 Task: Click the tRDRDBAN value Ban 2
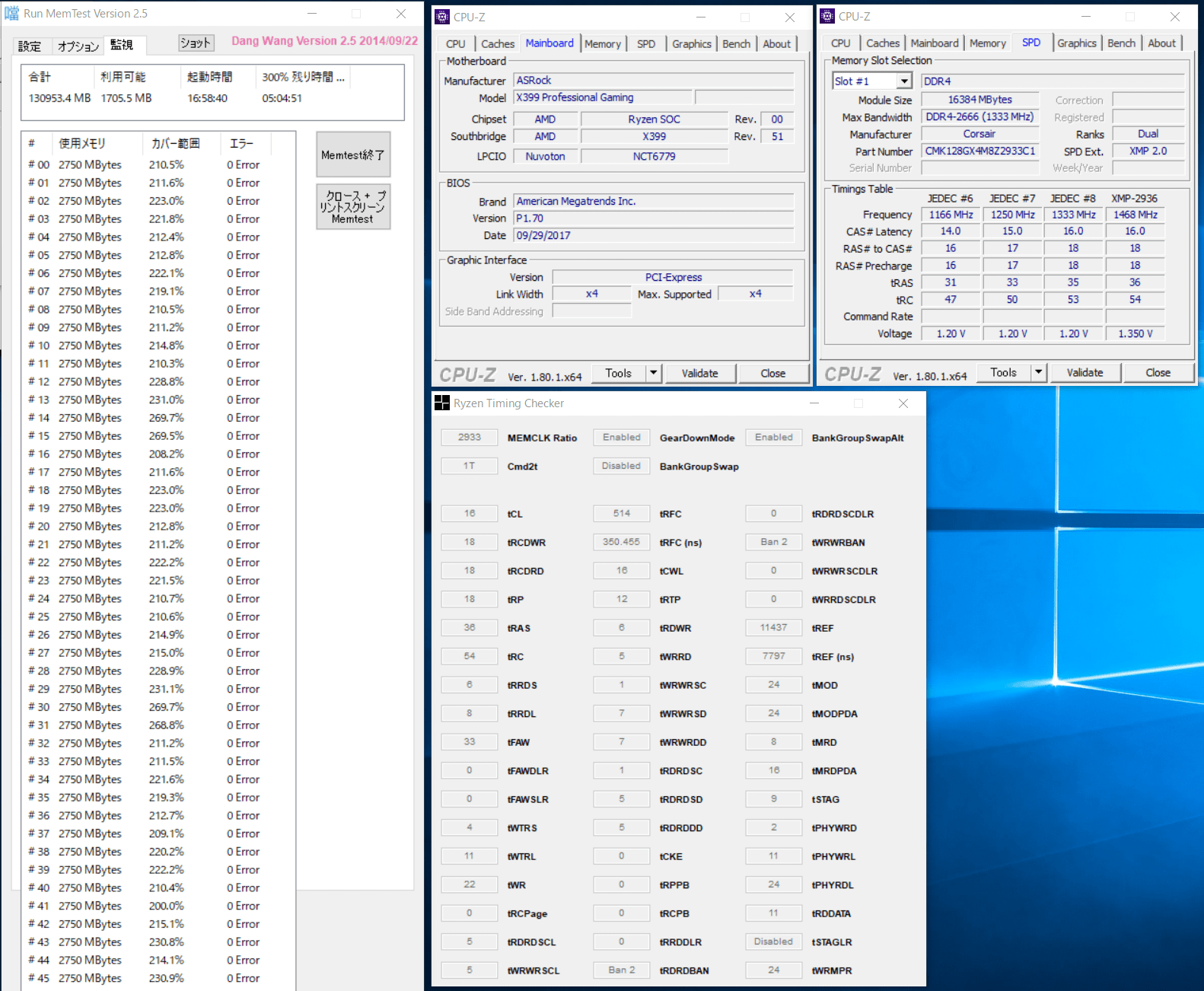(x=622, y=970)
